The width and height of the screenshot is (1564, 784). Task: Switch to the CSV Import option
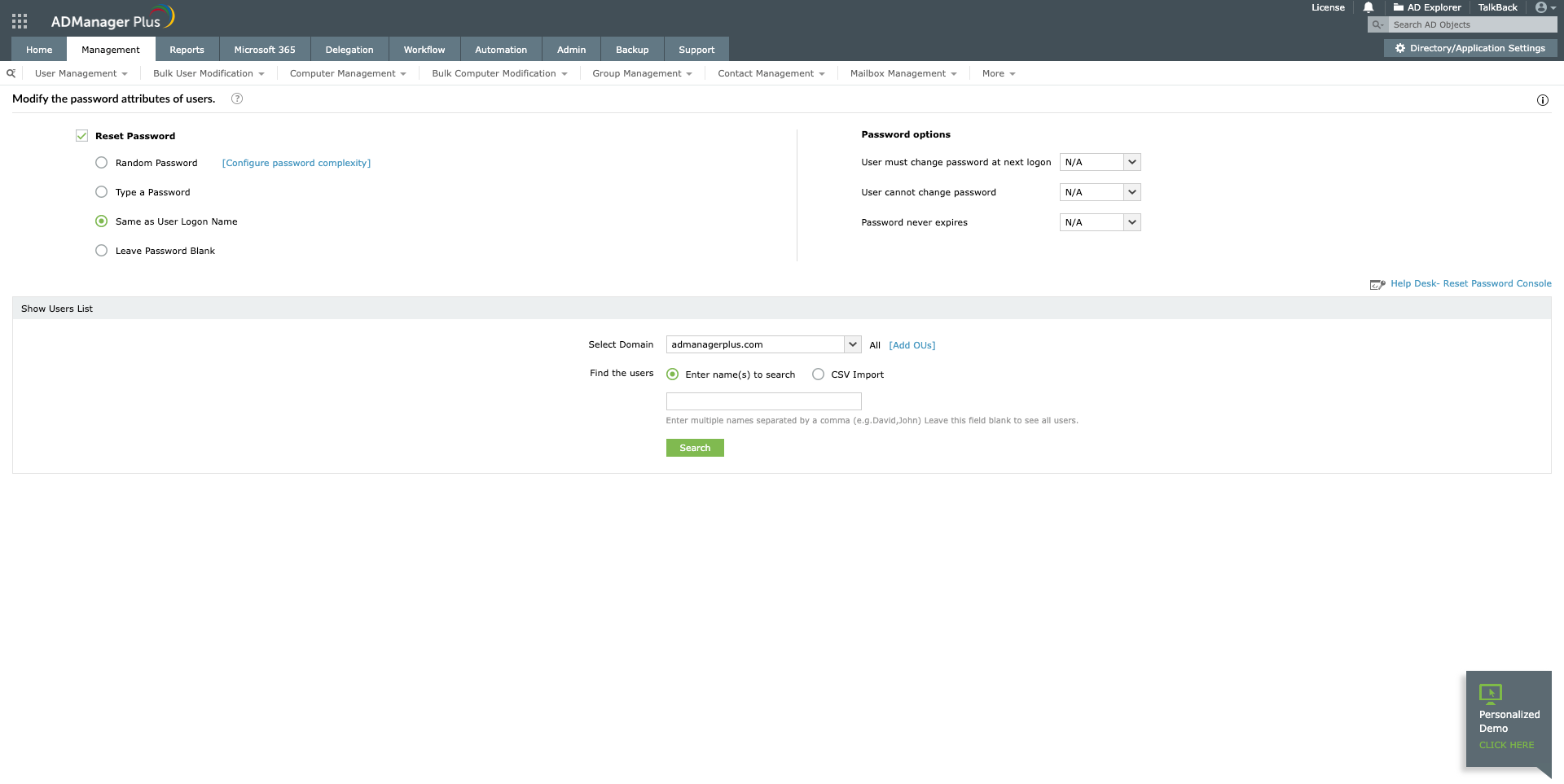(818, 374)
